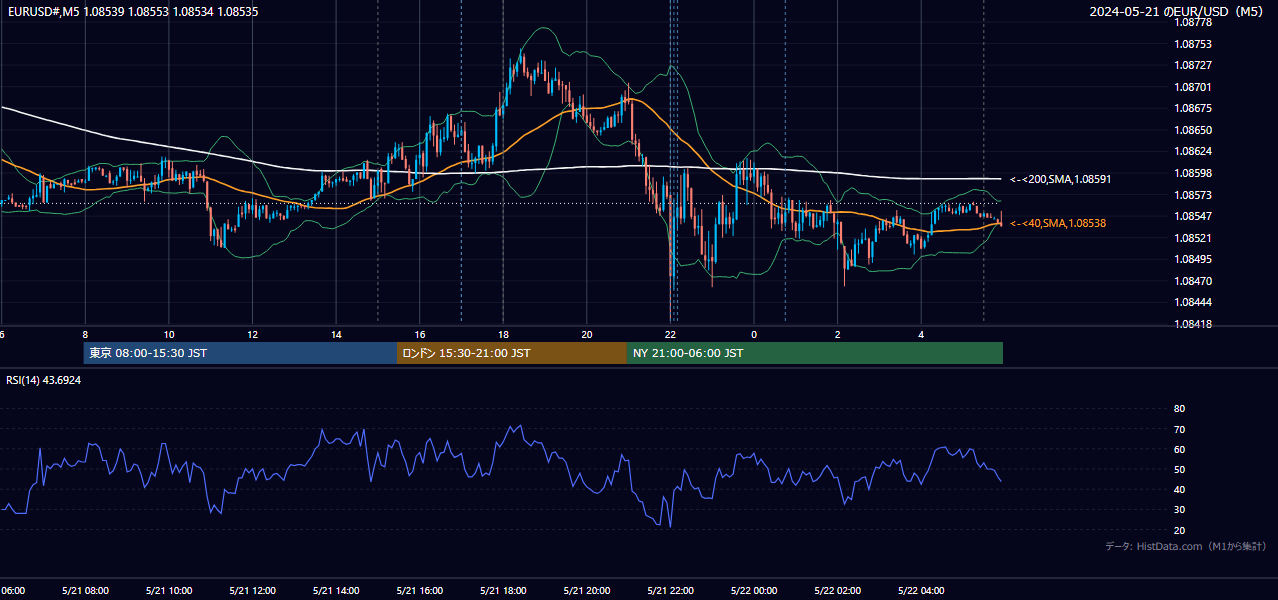Viewport: 1278px width, 600px height.
Task: Click price axis label 1.08418
Action: click(x=1193, y=324)
